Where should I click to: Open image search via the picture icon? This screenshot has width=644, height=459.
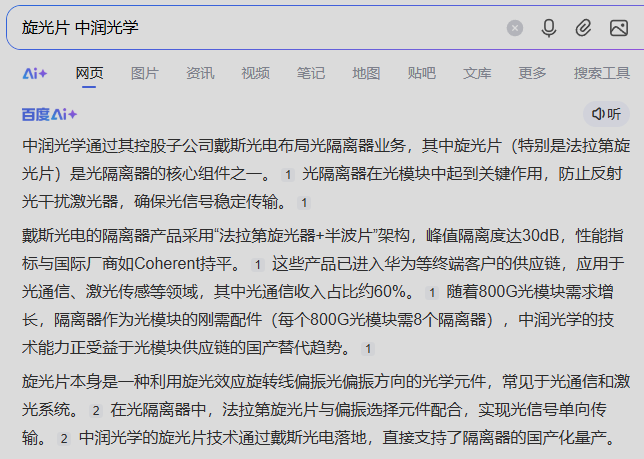[619, 28]
